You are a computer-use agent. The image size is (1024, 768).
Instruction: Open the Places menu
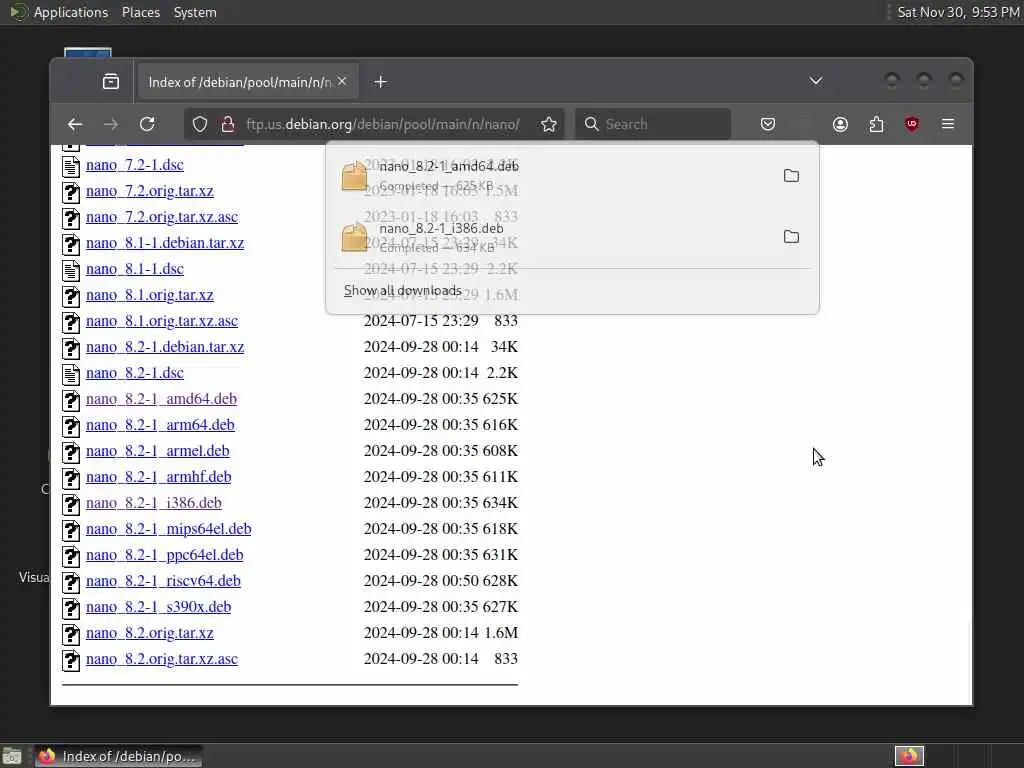point(141,12)
